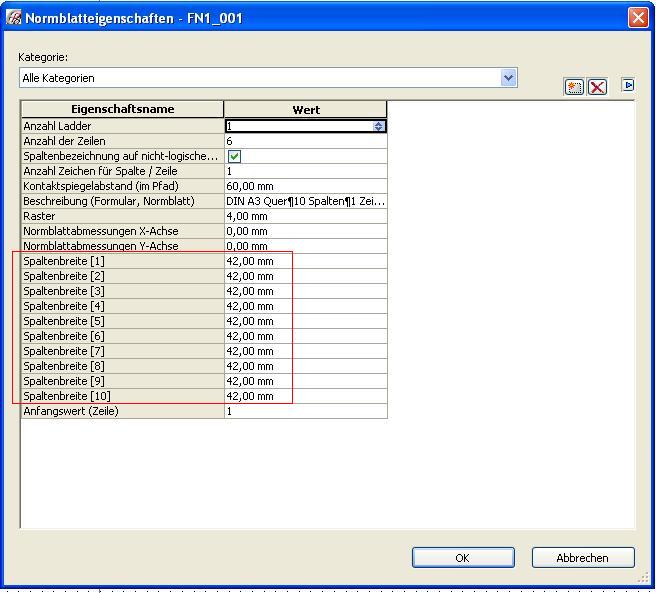656x593 pixels.
Task: Click the value of Spaltenbreite [9]
Action: (x=306, y=381)
